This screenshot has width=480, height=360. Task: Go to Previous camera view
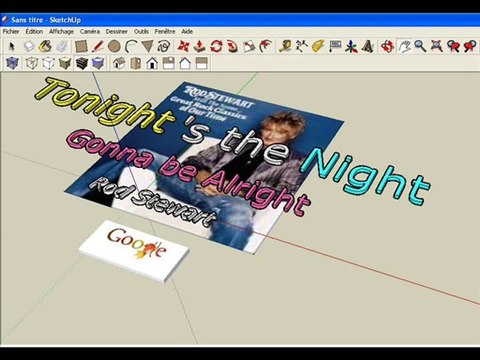tap(453, 46)
